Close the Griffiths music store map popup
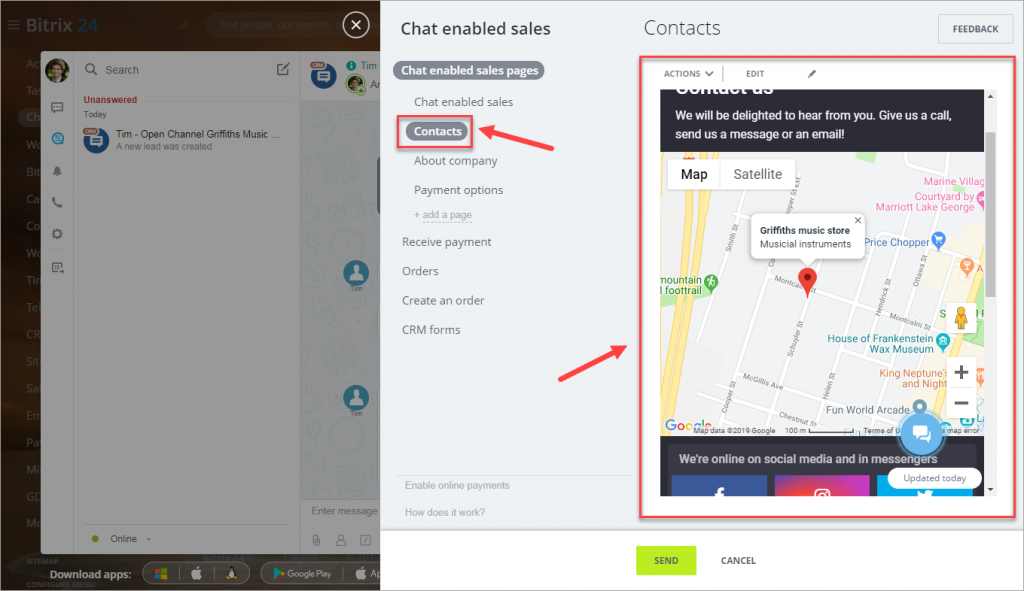The image size is (1024, 591). coord(857,221)
